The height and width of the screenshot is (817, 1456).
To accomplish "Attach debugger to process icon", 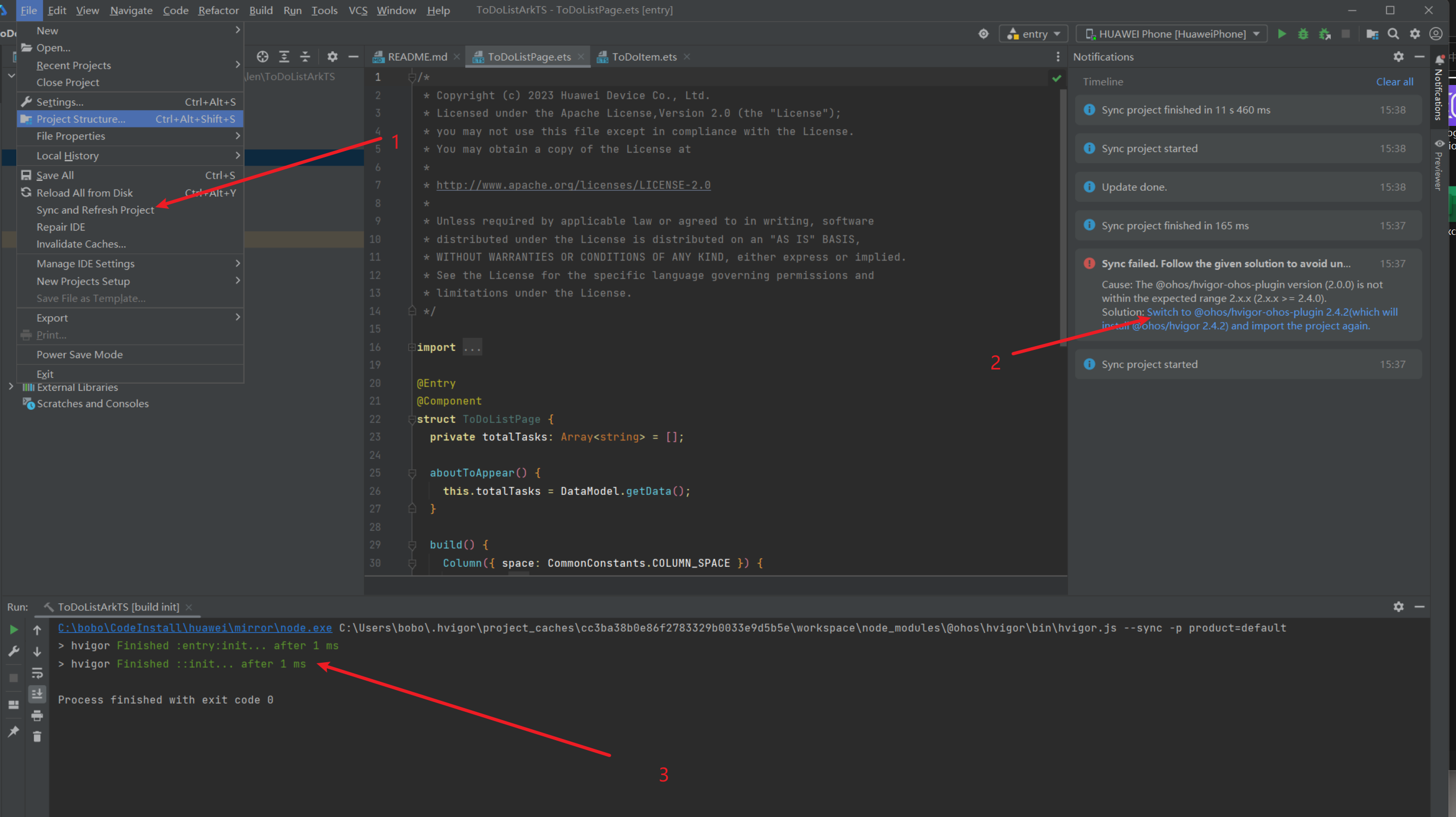I will pyautogui.click(x=1324, y=34).
